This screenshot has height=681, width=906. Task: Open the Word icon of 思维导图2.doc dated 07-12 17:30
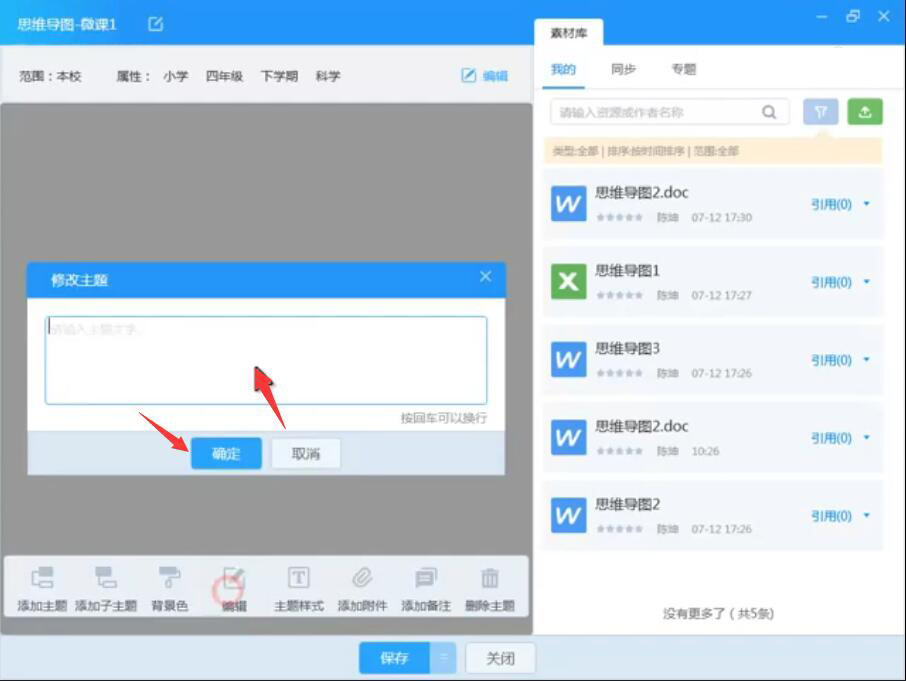569,203
